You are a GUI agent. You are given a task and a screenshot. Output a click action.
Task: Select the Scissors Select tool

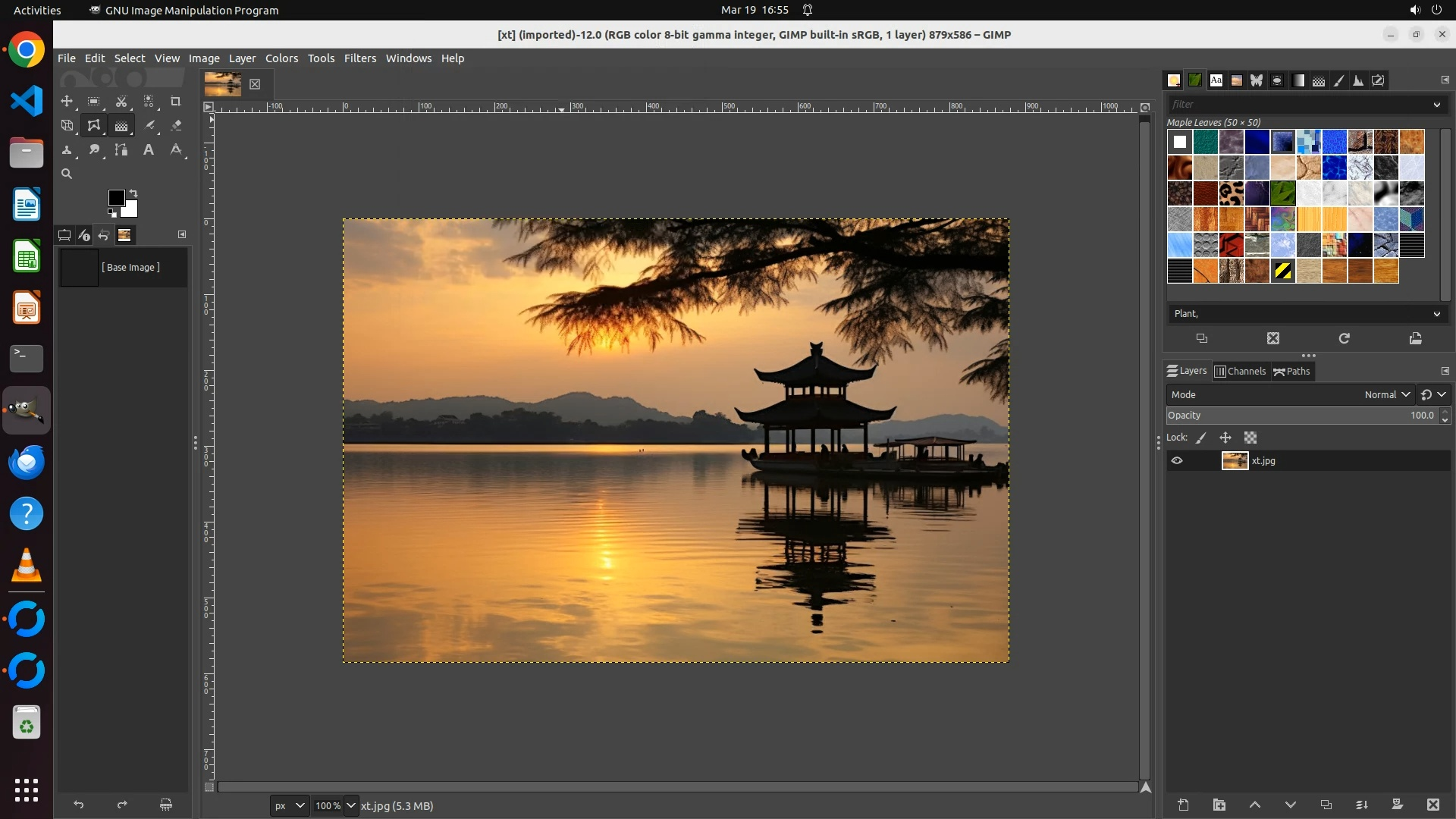click(x=121, y=101)
